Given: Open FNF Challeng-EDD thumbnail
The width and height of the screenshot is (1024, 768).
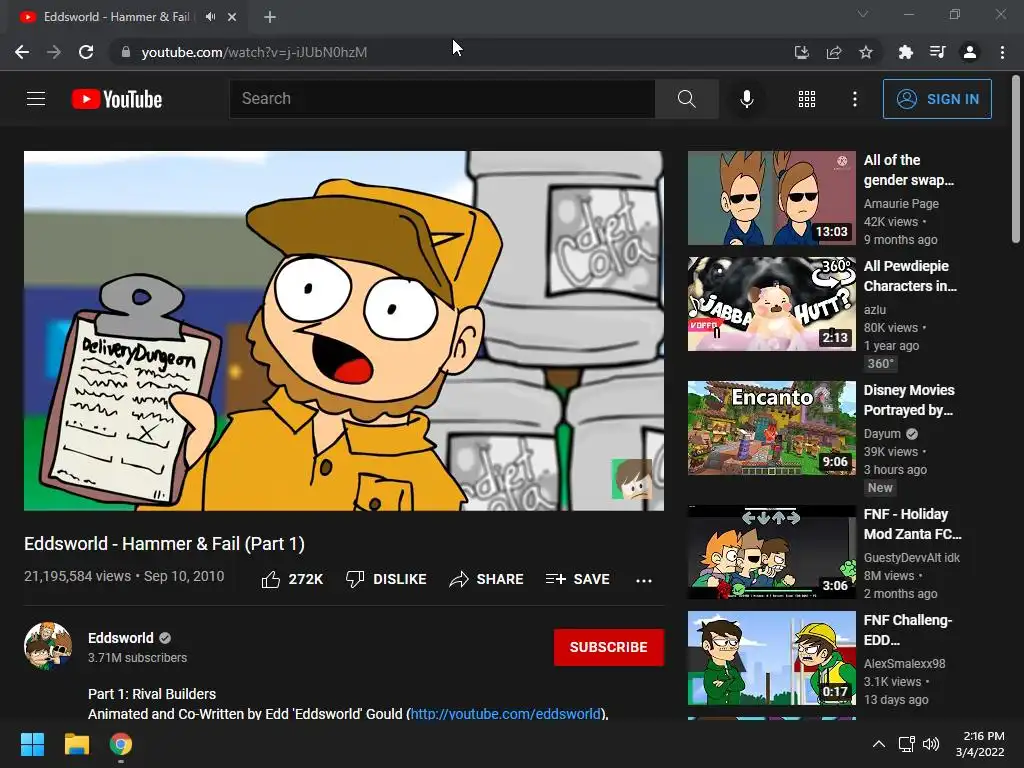Looking at the screenshot, I should [771, 658].
